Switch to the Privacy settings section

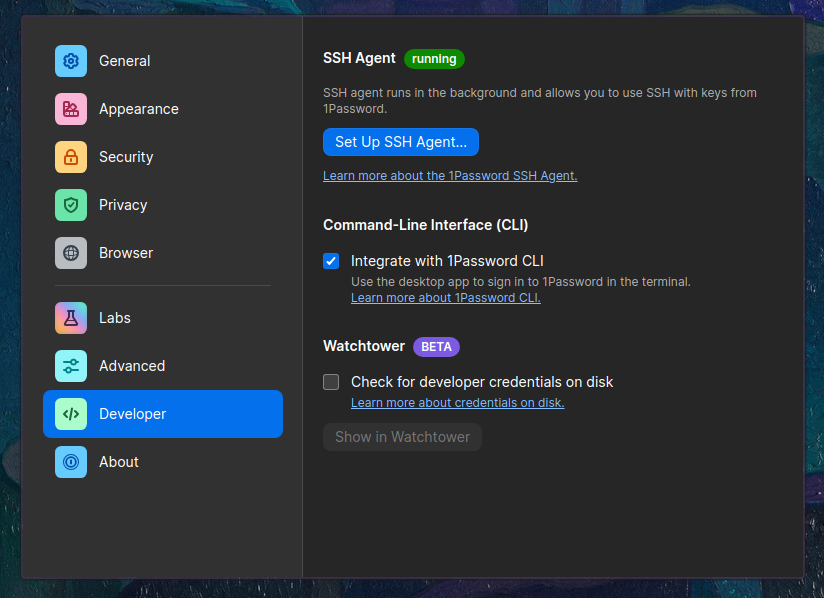click(123, 205)
